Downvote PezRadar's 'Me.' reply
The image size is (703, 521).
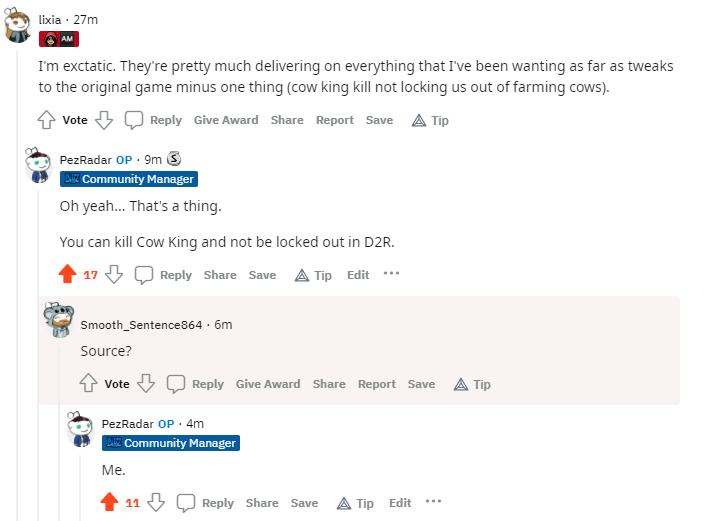tap(156, 502)
